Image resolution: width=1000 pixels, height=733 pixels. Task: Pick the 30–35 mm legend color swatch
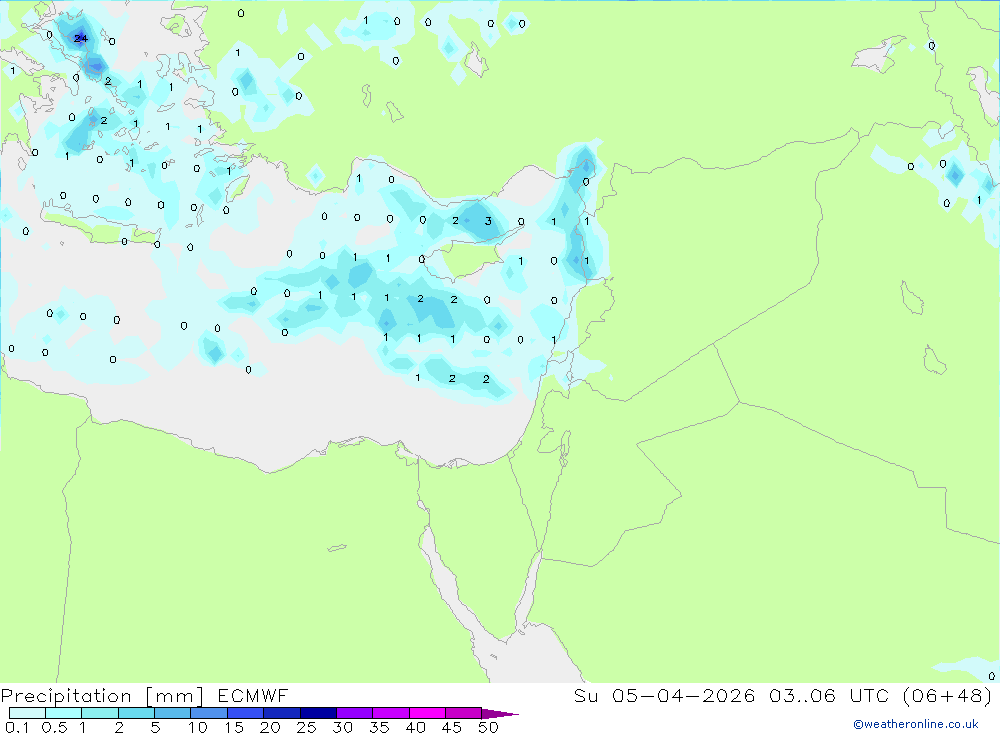pos(354,713)
